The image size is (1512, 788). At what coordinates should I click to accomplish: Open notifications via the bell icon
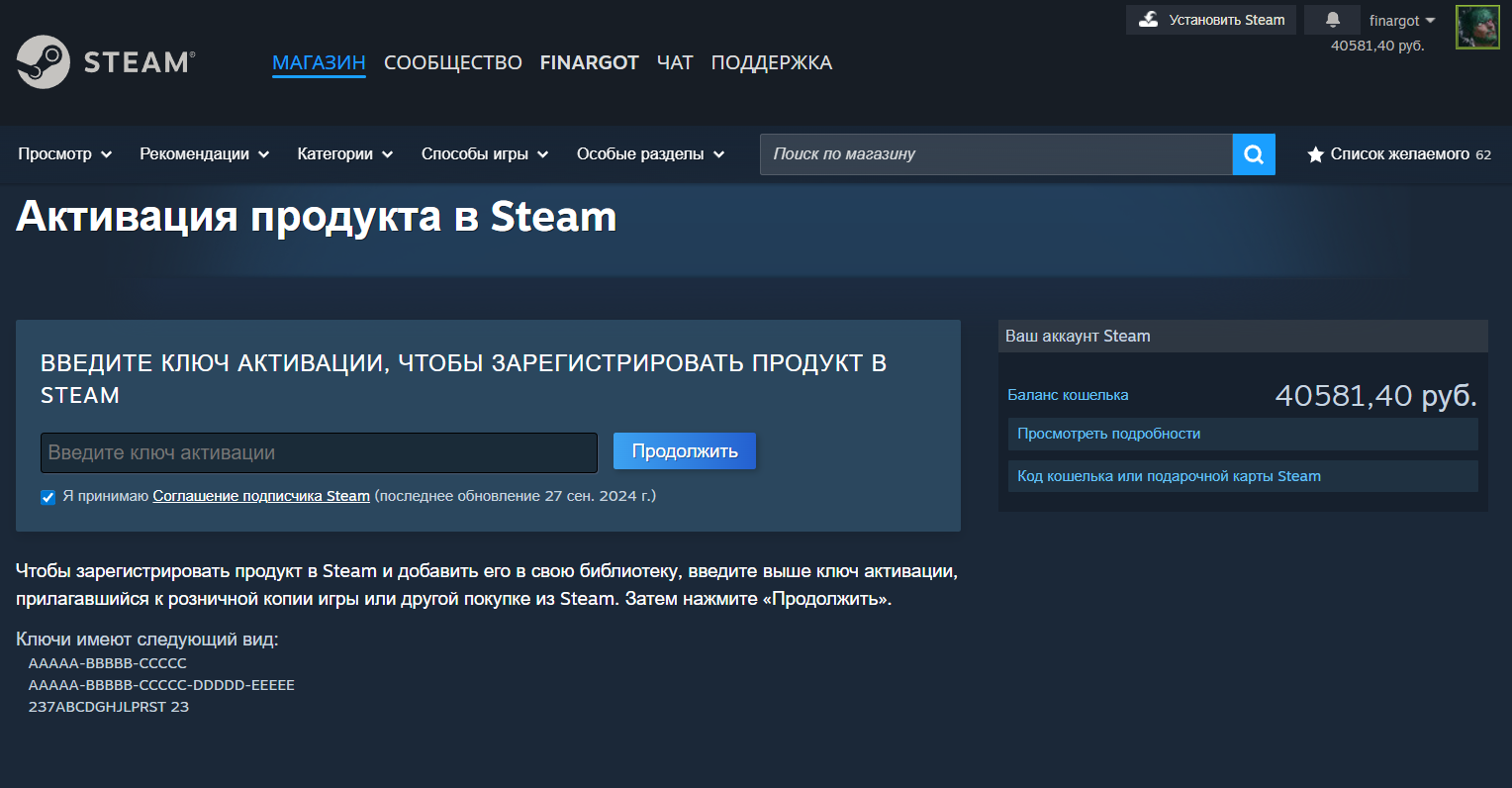pyautogui.click(x=1332, y=19)
